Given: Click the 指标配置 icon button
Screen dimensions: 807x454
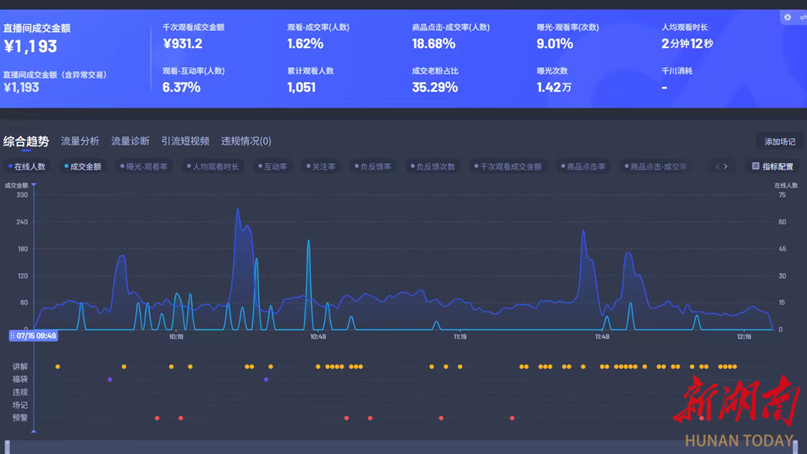Looking at the screenshot, I should click(773, 166).
